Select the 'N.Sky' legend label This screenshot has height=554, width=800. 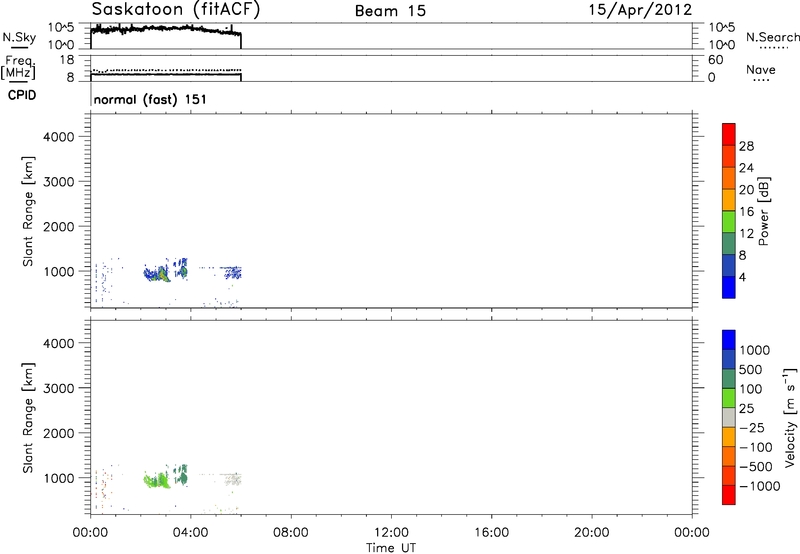point(19,37)
